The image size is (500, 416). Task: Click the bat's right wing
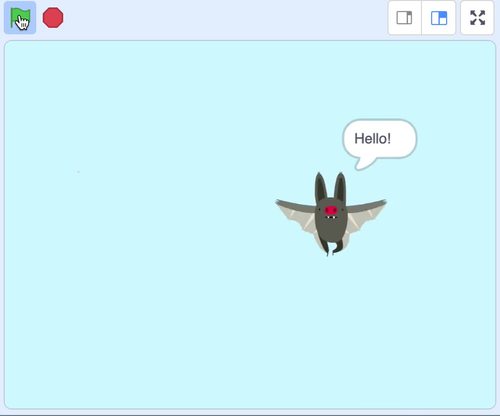pos(367,213)
